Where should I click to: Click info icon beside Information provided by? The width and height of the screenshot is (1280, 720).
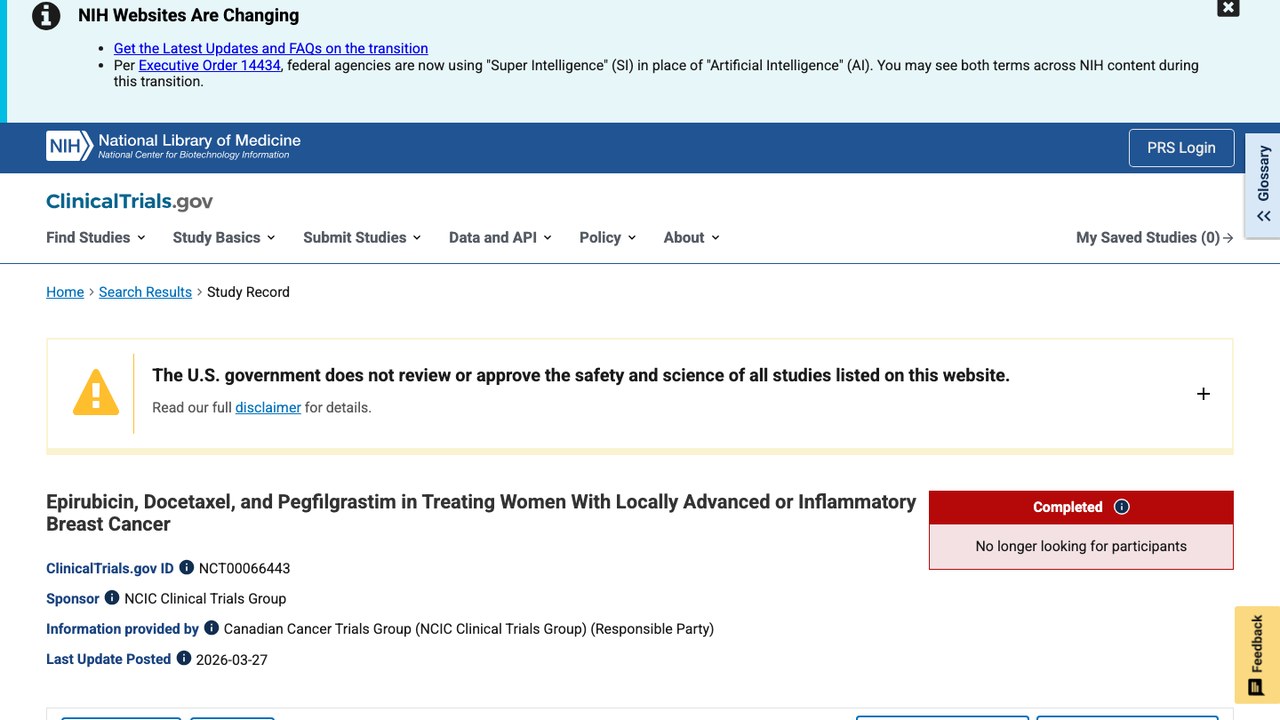(211, 628)
